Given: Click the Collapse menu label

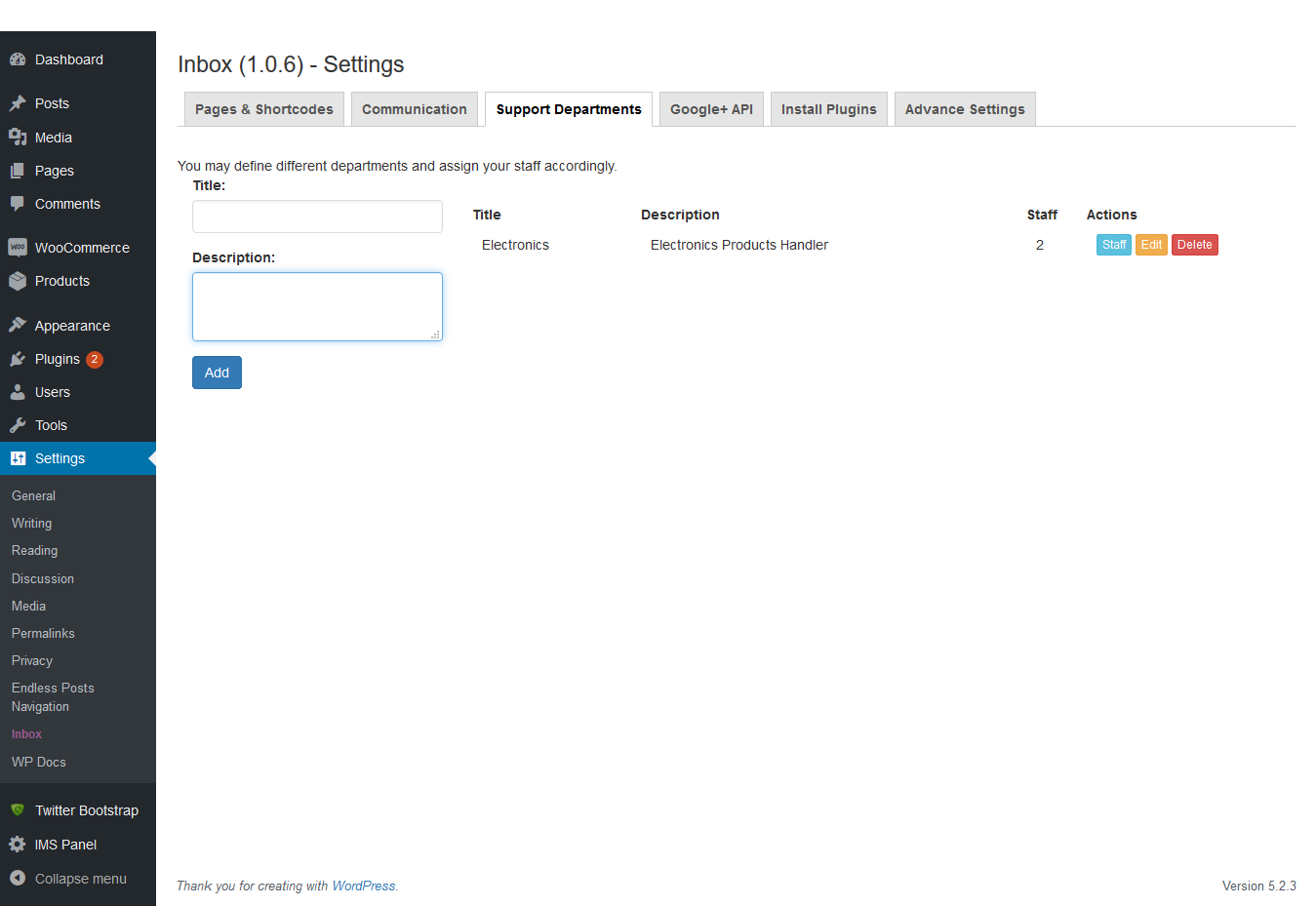Looking at the screenshot, I should tap(81, 879).
